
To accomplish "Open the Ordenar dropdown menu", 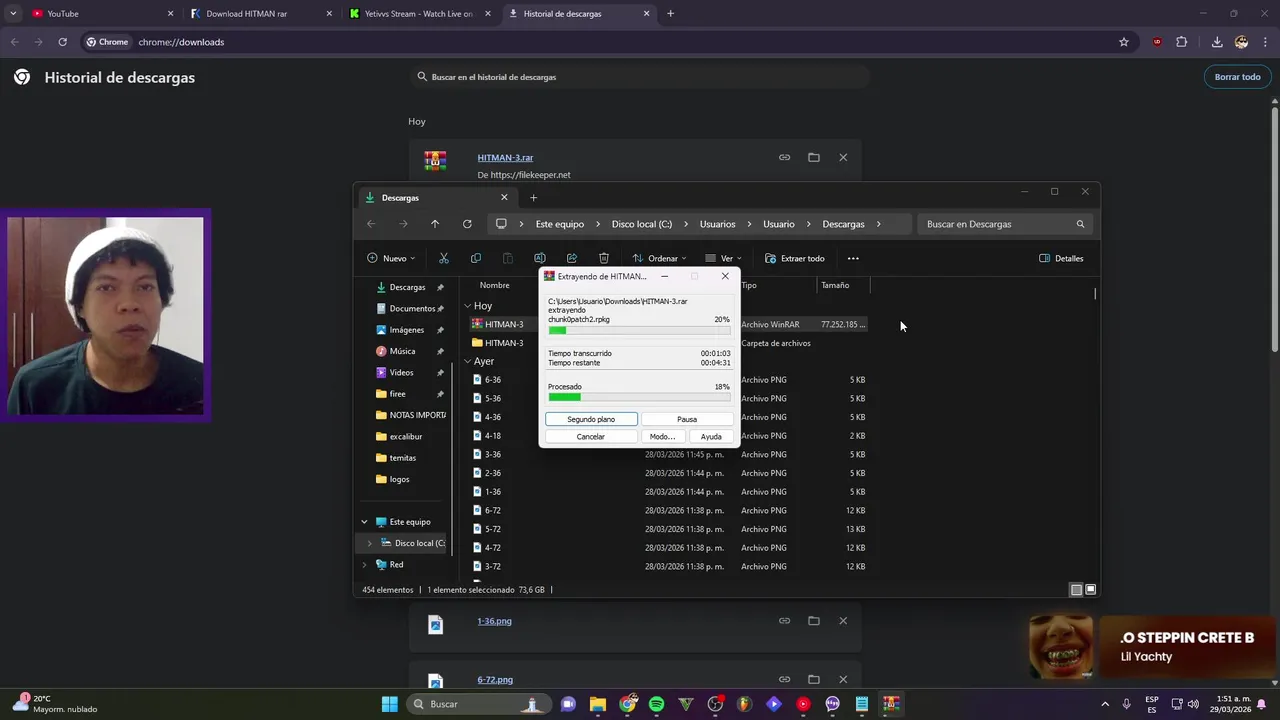I will (x=659, y=258).
